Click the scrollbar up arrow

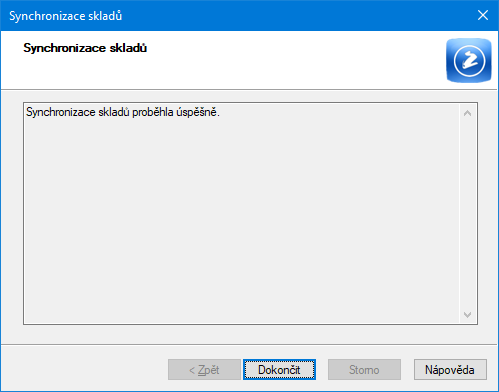(467, 113)
